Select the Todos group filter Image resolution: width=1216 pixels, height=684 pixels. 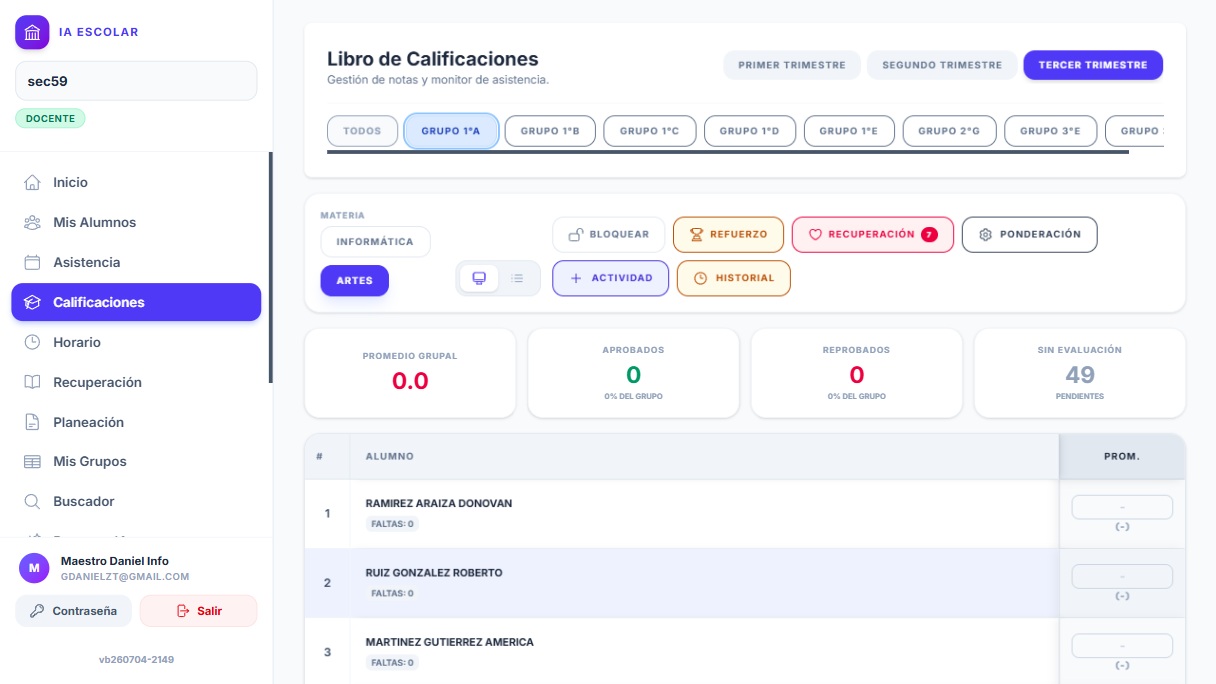(362, 131)
